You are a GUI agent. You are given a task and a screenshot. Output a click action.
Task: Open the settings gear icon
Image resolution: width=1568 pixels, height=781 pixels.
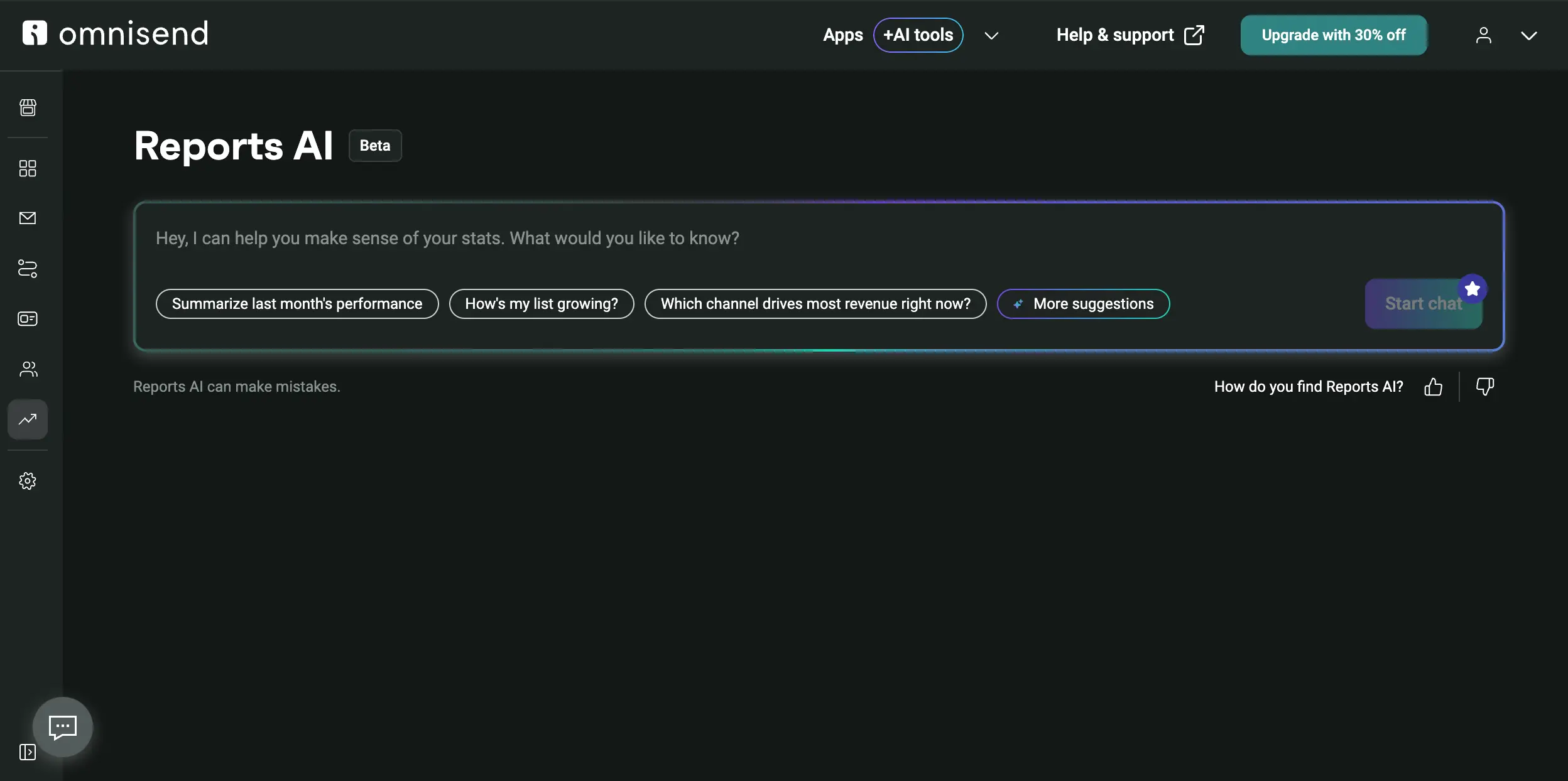[28, 481]
